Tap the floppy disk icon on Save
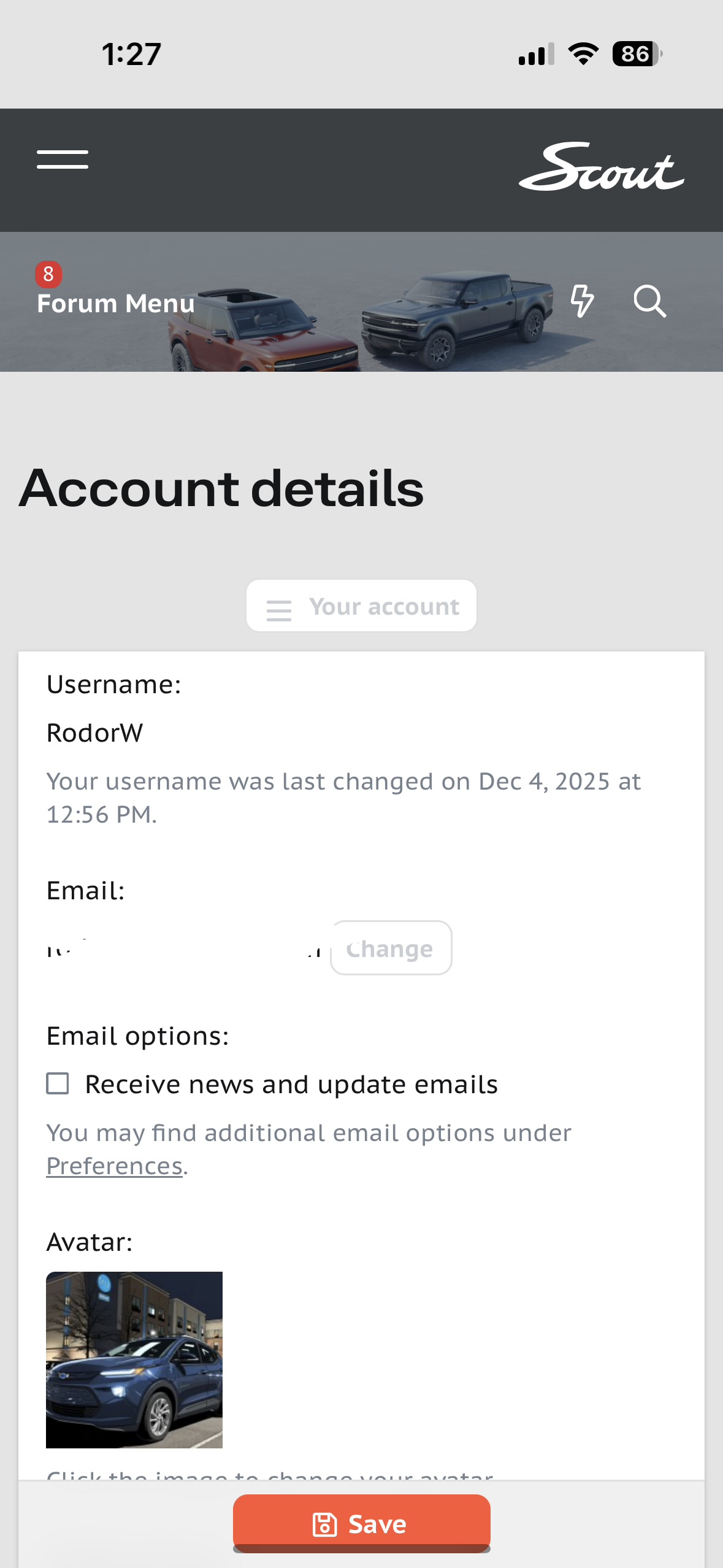The height and width of the screenshot is (1568, 723). (x=325, y=1524)
